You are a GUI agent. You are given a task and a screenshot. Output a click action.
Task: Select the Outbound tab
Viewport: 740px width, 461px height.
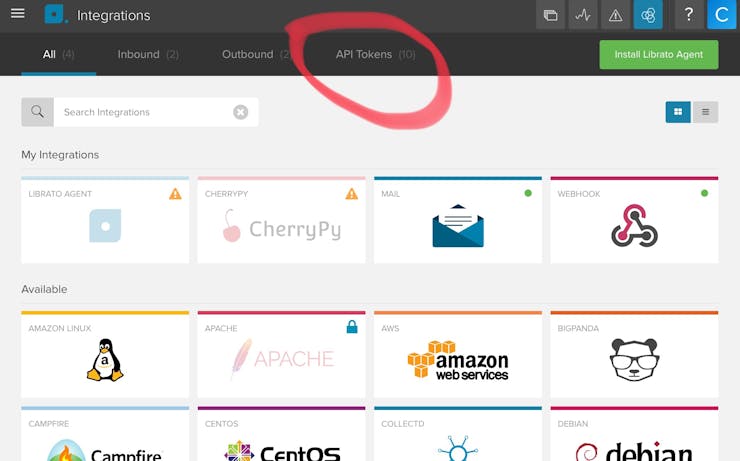coord(256,54)
